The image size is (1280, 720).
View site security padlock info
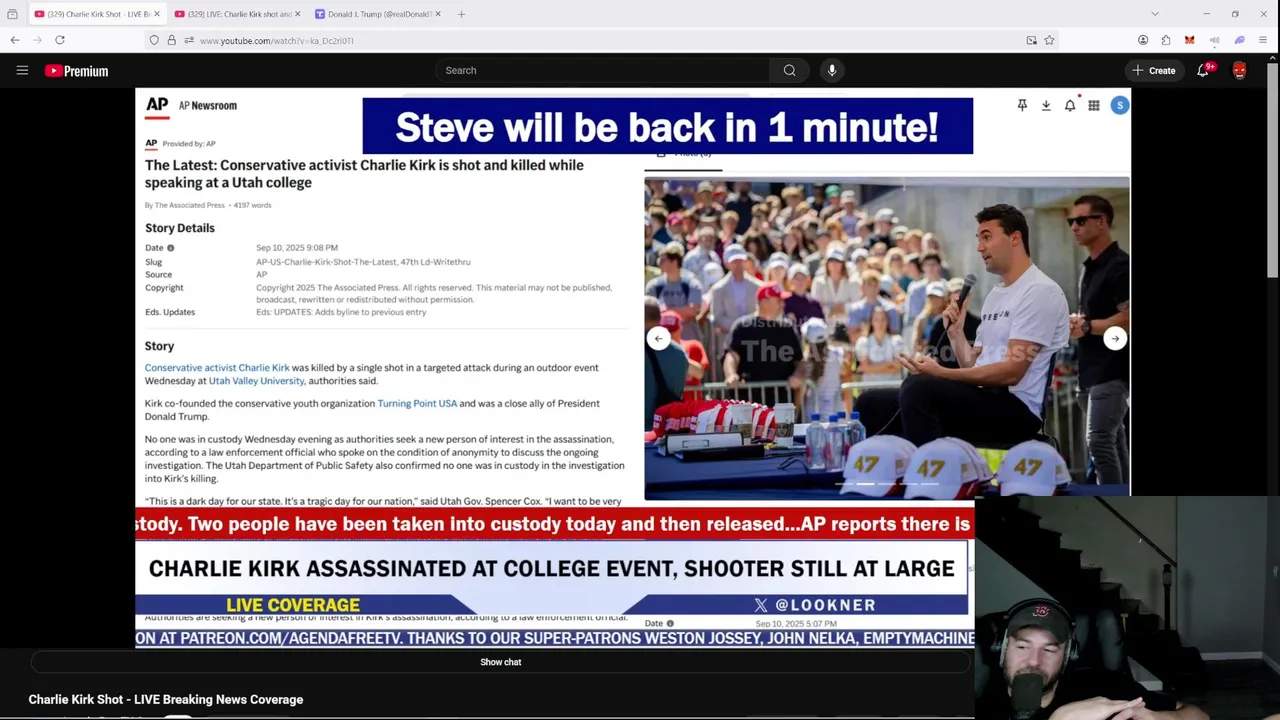(x=171, y=40)
